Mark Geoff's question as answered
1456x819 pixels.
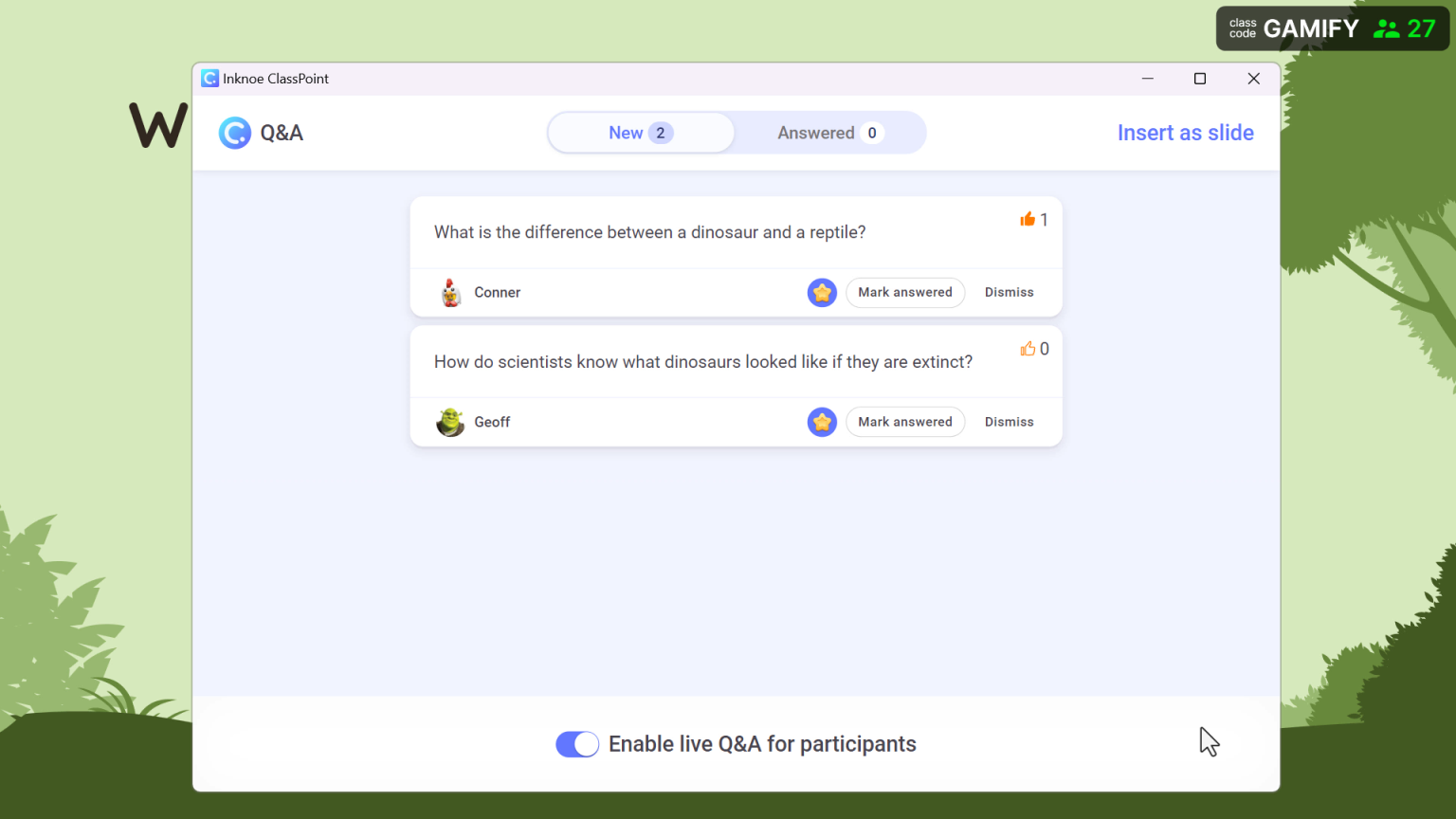coord(904,421)
